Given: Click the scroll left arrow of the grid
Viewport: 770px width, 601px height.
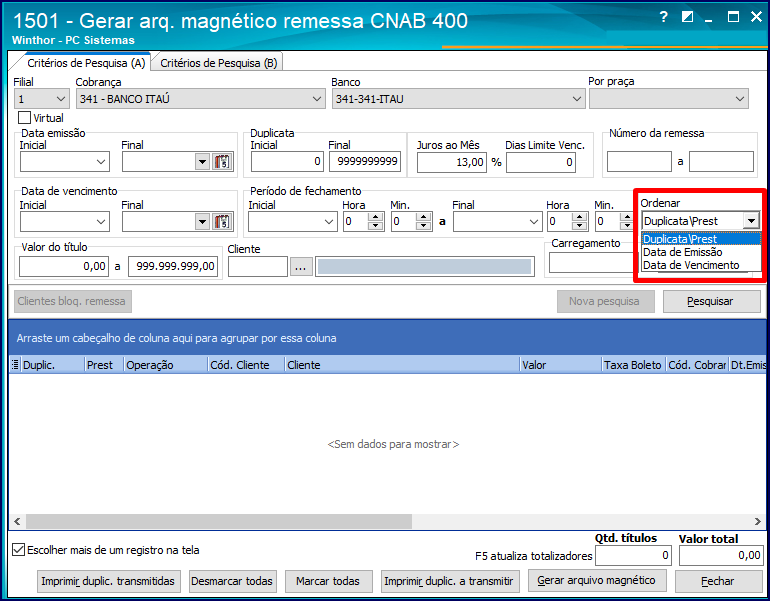Looking at the screenshot, I should coord(17,521).
